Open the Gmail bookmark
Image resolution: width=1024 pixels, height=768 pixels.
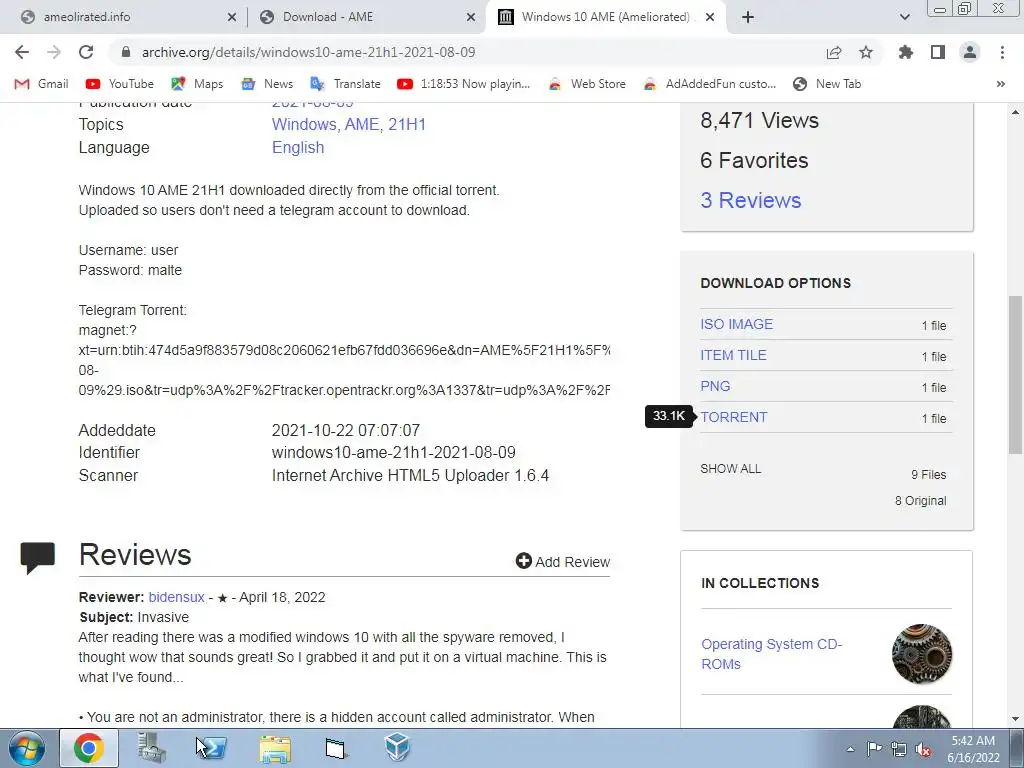[x=41, y=84]
